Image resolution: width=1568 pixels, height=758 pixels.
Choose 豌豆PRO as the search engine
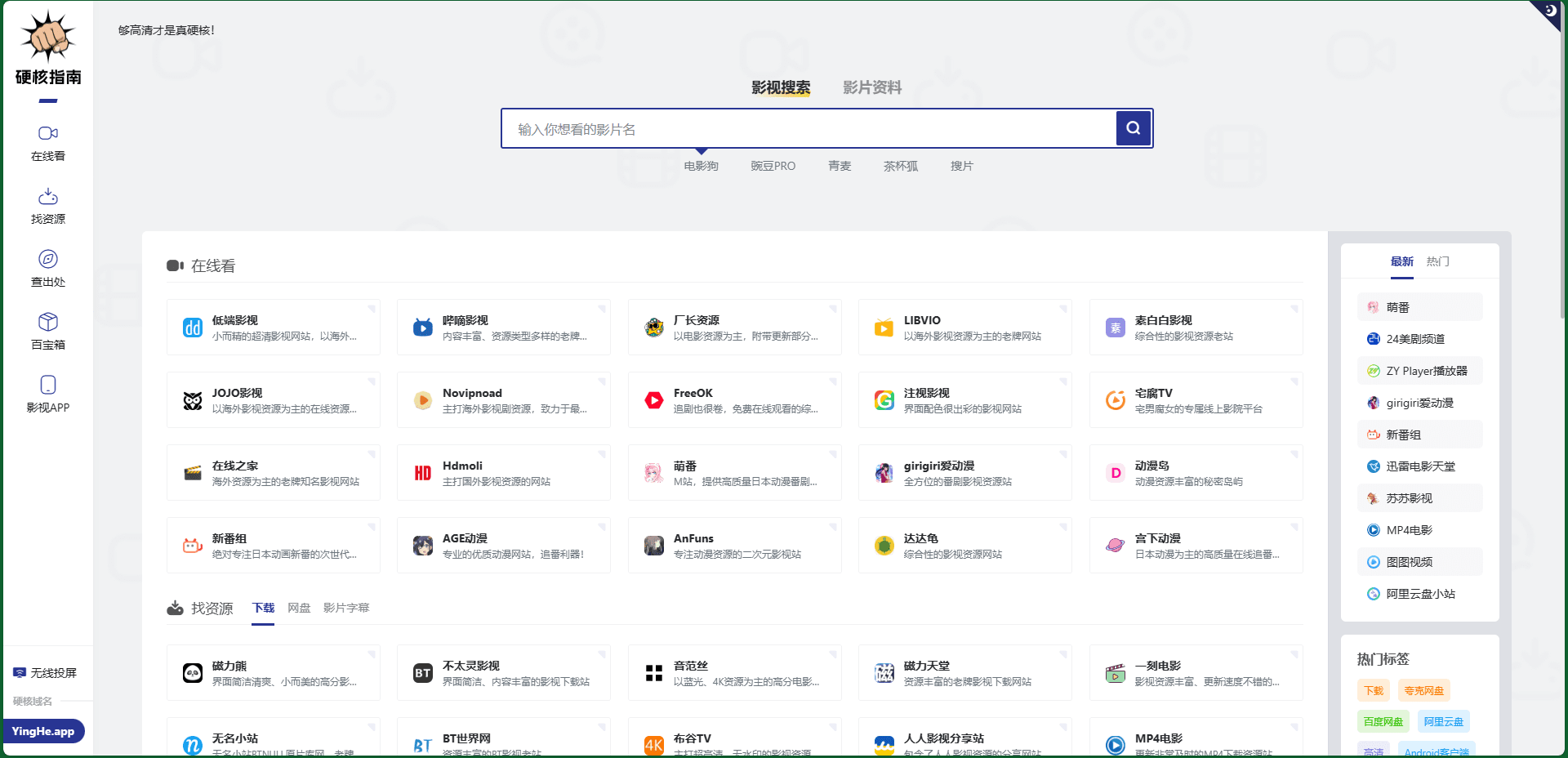click(x=772, y=166)
